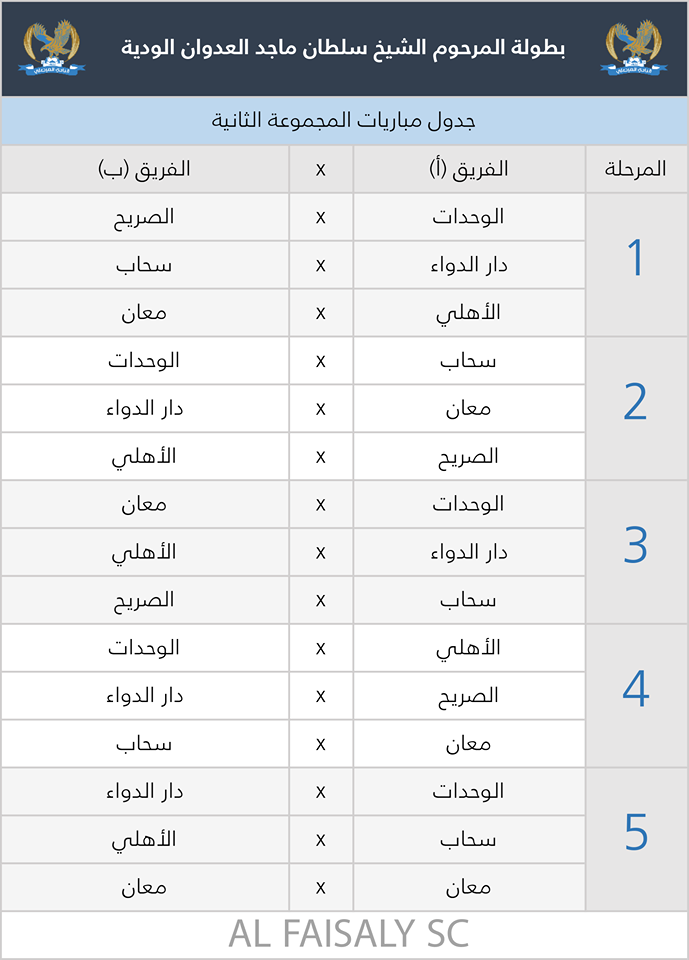689x960 pixels.
Task: Click the 'الفريق (أ)' column header
Action: pos(468,169)
